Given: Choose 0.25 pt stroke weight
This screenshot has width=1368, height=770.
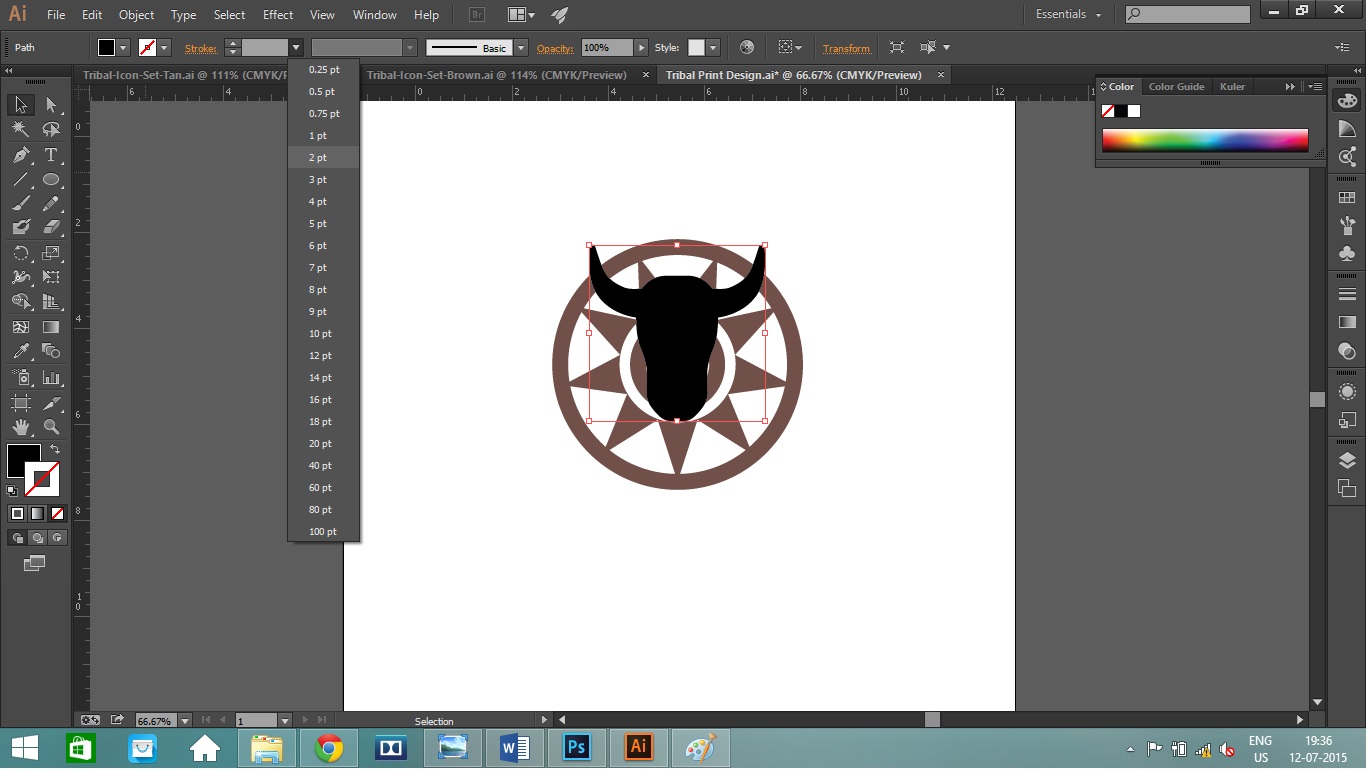Looking at the screenshot, I should coord(323,70).
